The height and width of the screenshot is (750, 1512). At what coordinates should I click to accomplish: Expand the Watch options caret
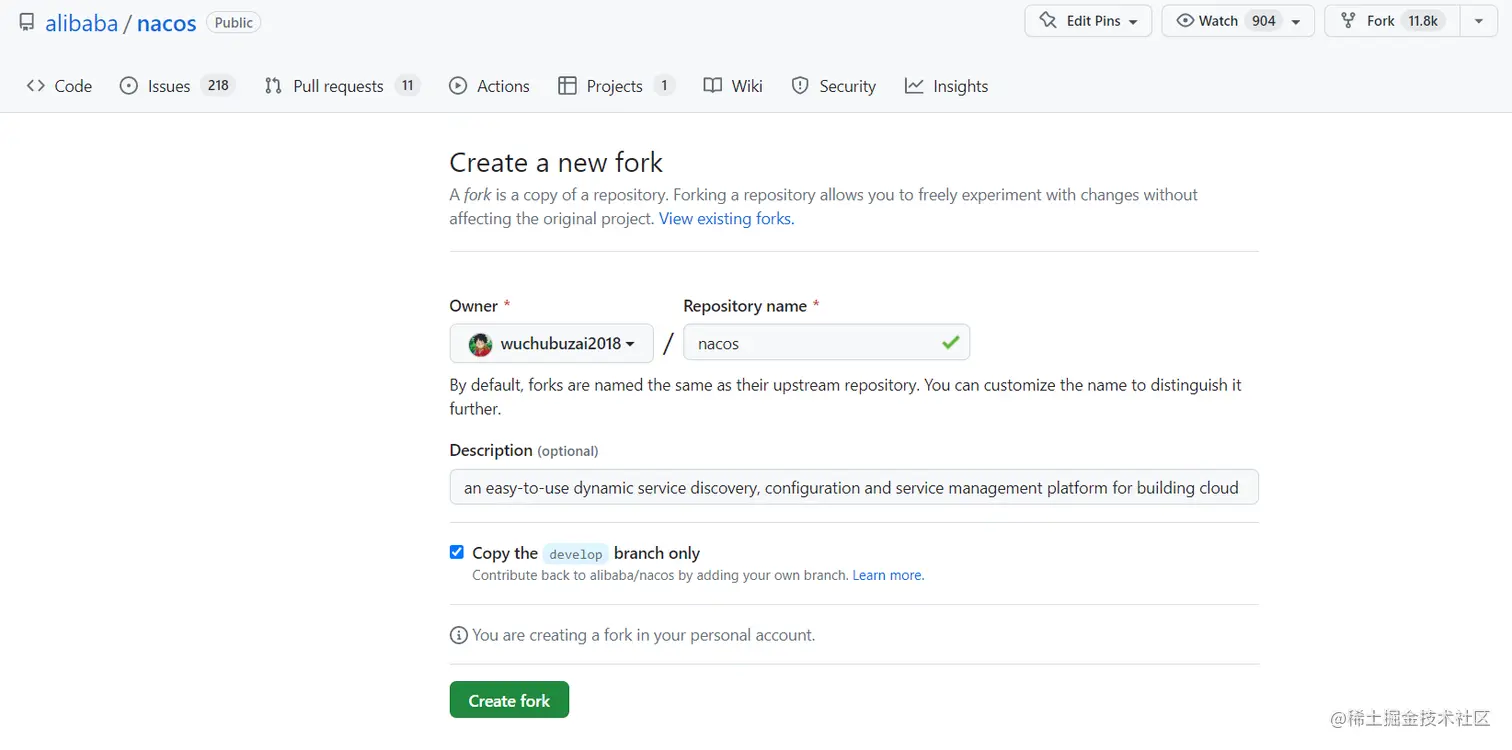pyautogui.click(x=1296, y=21)
